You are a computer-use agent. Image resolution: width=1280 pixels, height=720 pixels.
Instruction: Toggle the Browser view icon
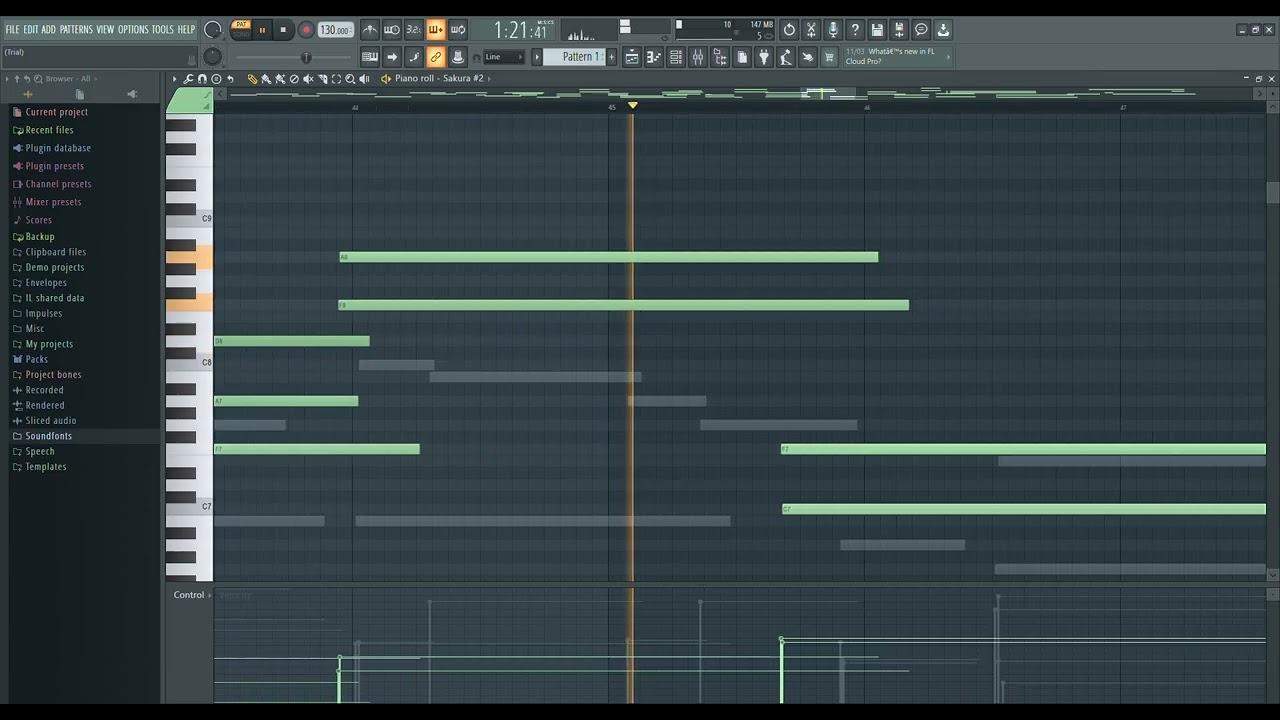pyautogui.click(x=720, y=57)
